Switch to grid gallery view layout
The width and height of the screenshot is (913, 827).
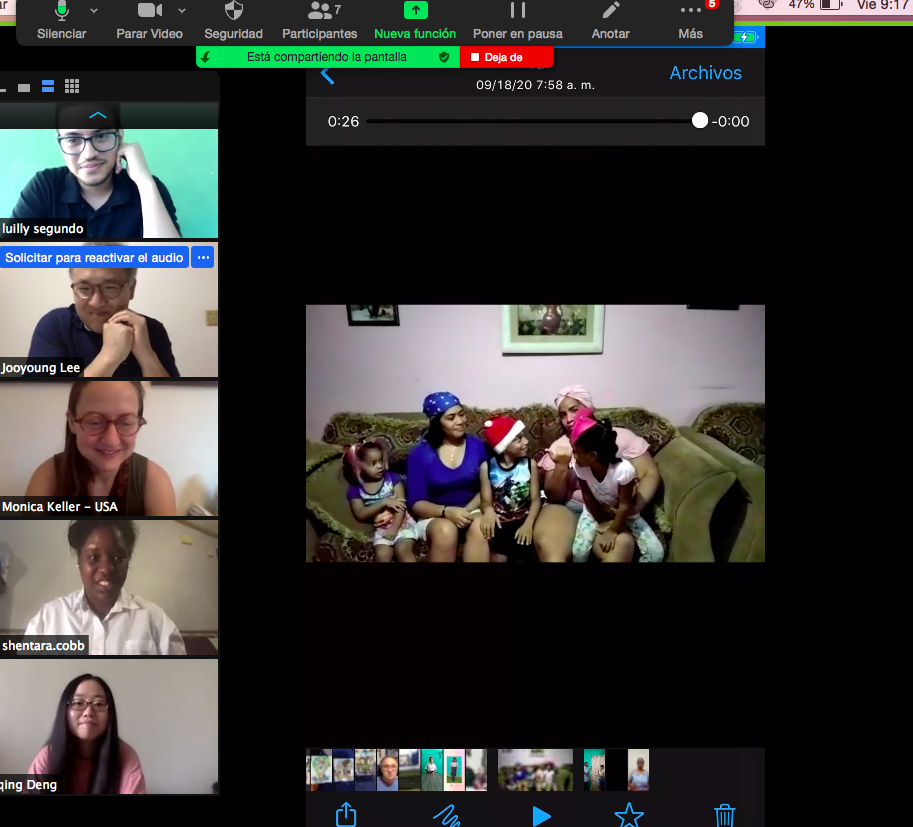tap(72, 86)
